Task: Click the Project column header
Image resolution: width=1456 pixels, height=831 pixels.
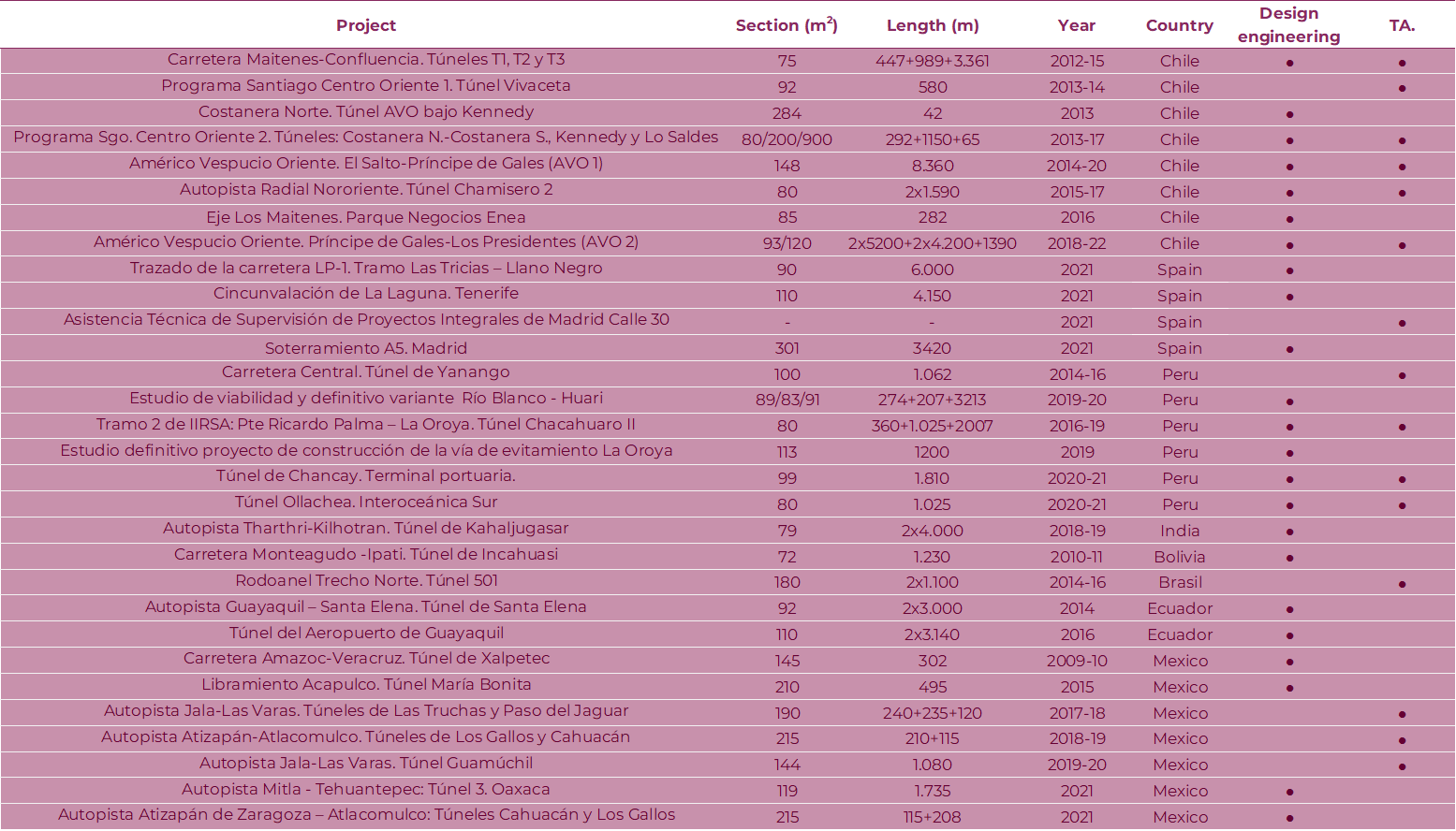Action: click(366, 25)
